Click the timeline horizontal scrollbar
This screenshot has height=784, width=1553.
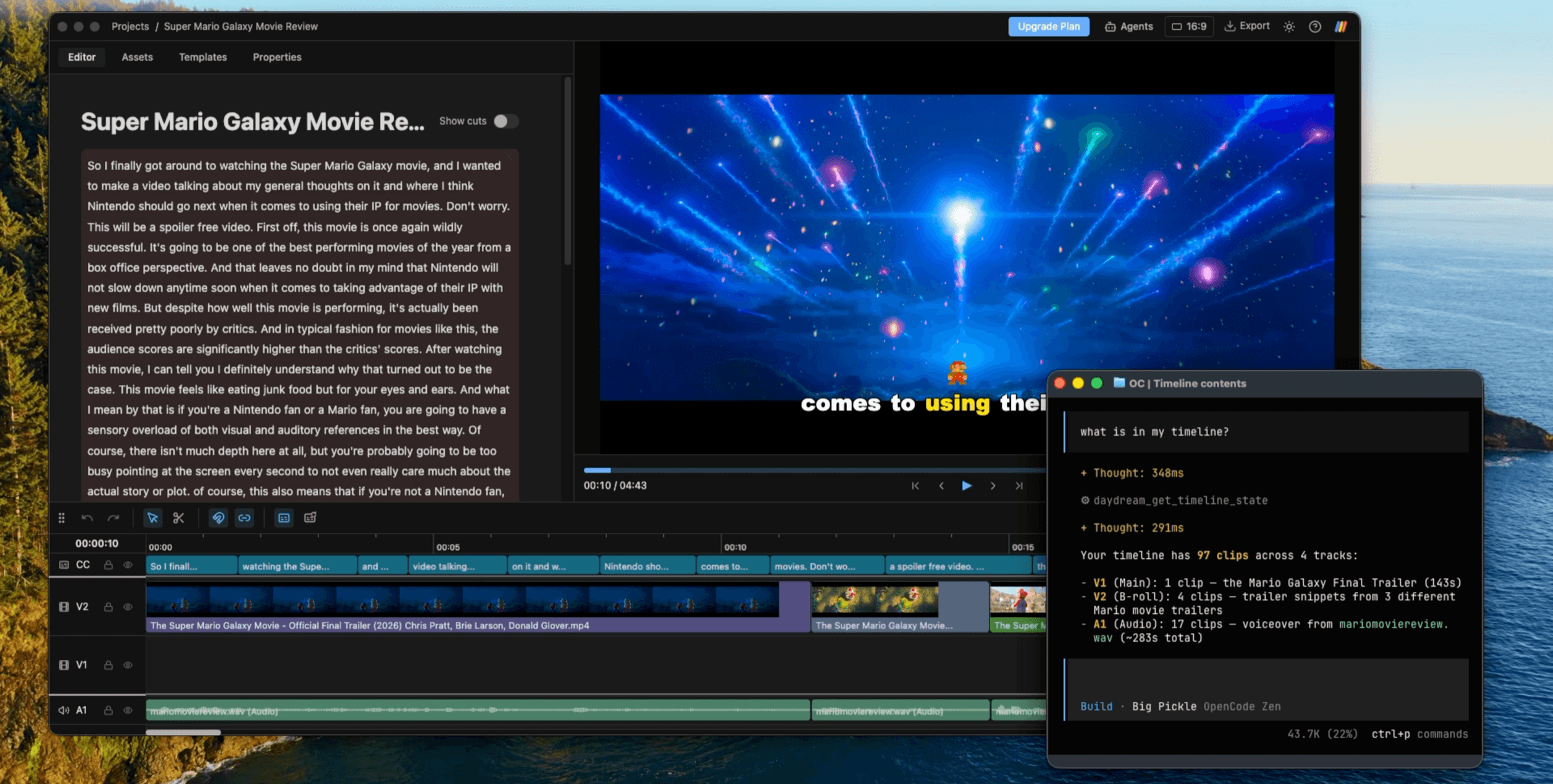183,732
